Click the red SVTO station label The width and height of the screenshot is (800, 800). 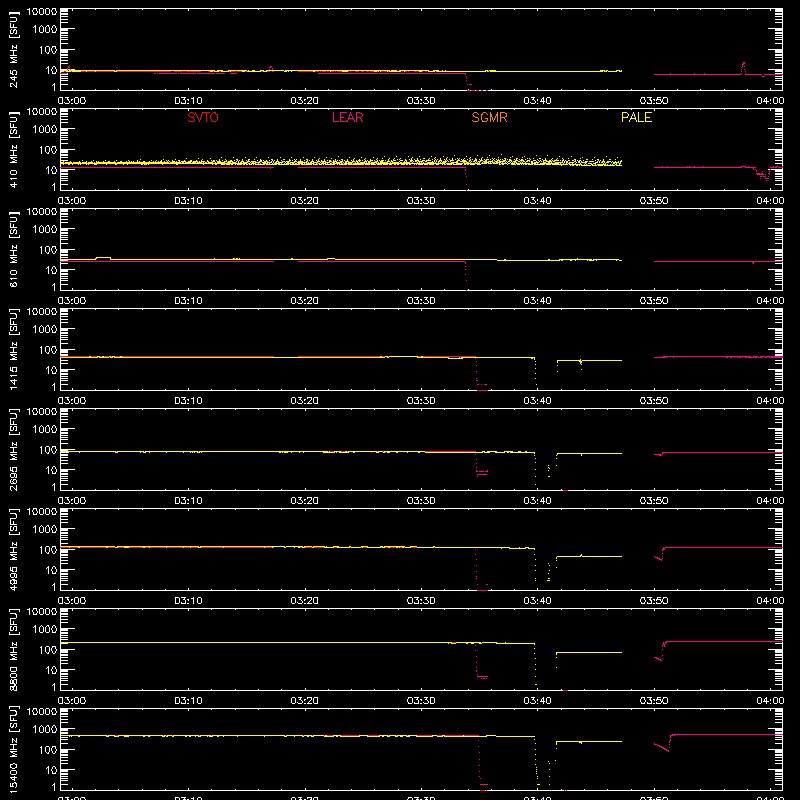point(203,117)
